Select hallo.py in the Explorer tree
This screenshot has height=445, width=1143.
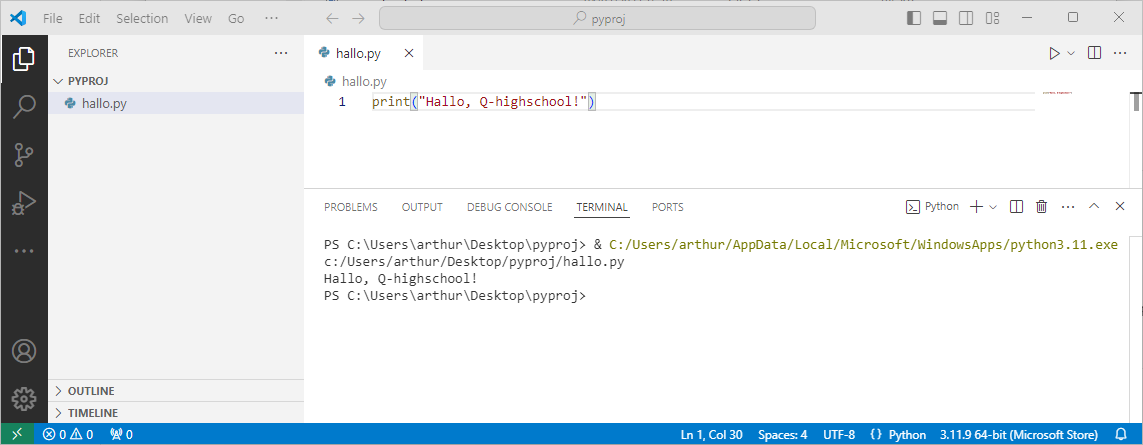tap(176, 104)
